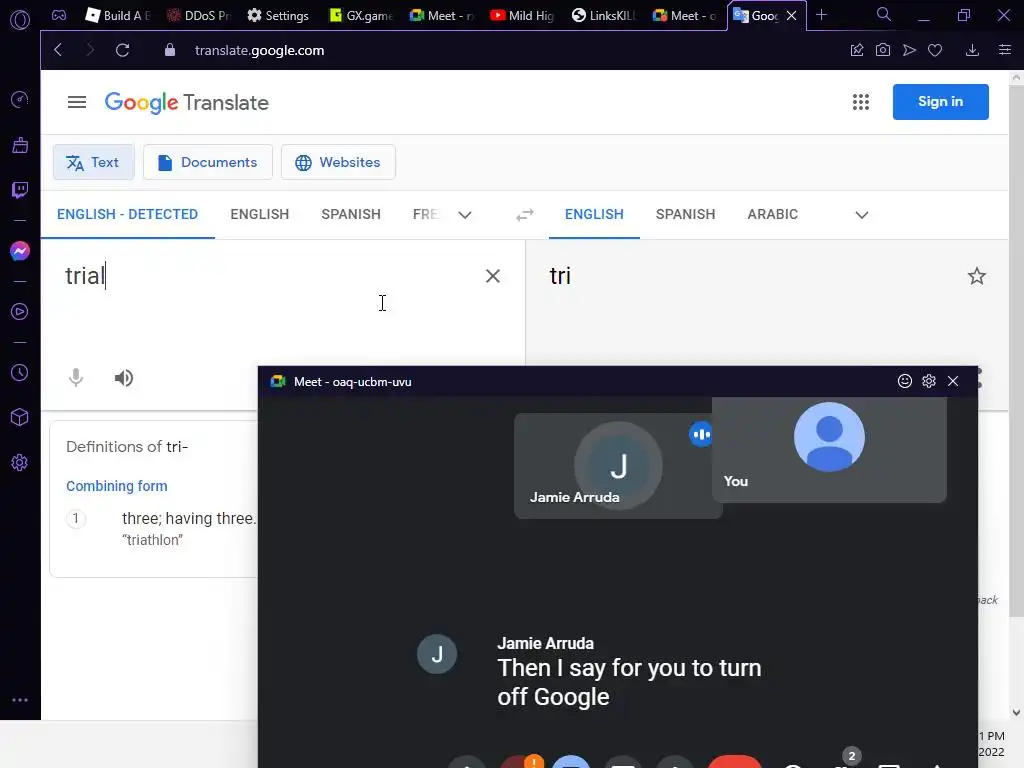Image resolution: width=1024 pixels, height=768 pixels.
Task: Expand more target languages dropdown
Action: [862, 215]
